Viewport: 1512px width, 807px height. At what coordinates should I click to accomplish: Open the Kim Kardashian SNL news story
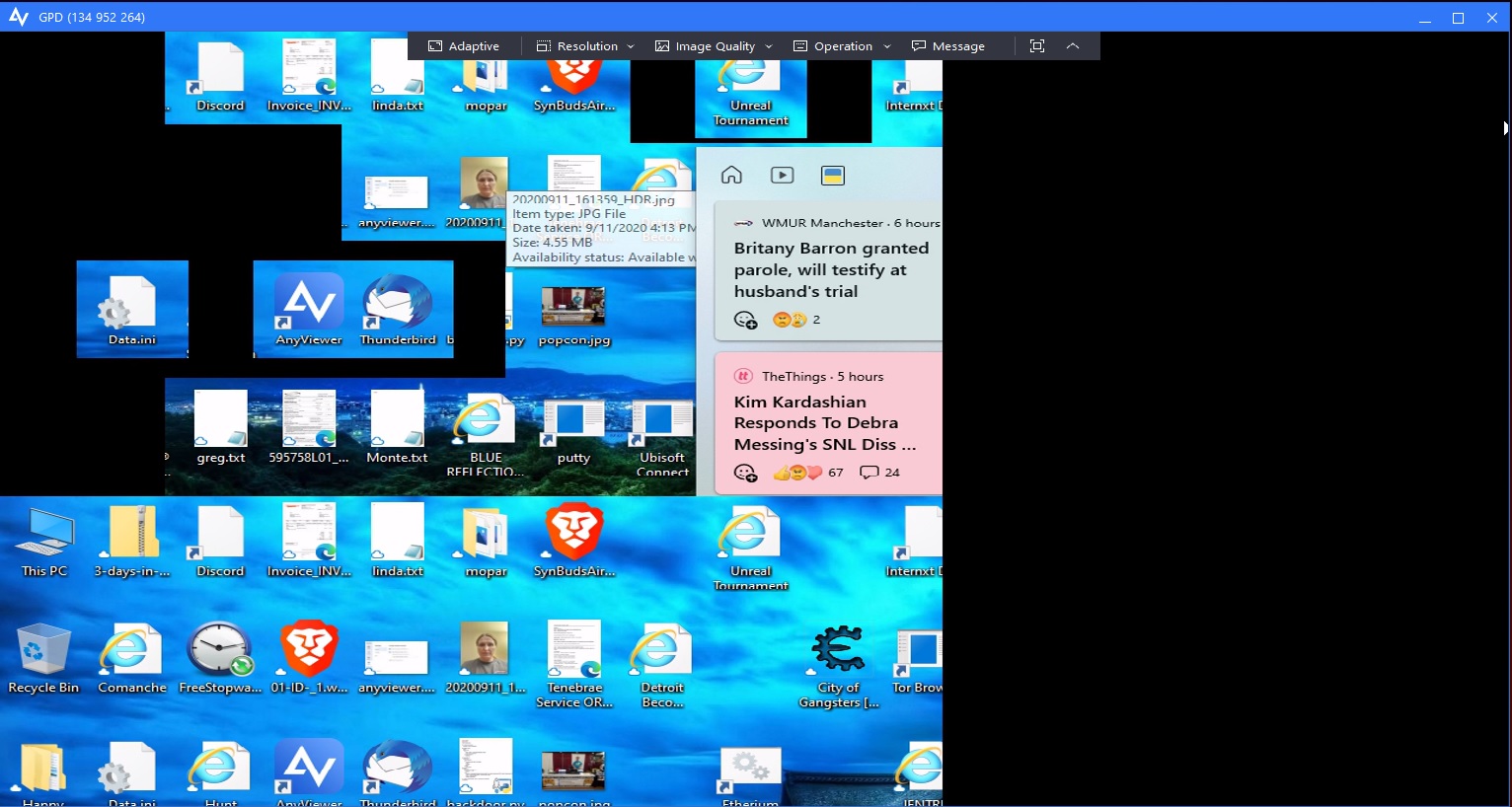(825, 423)
